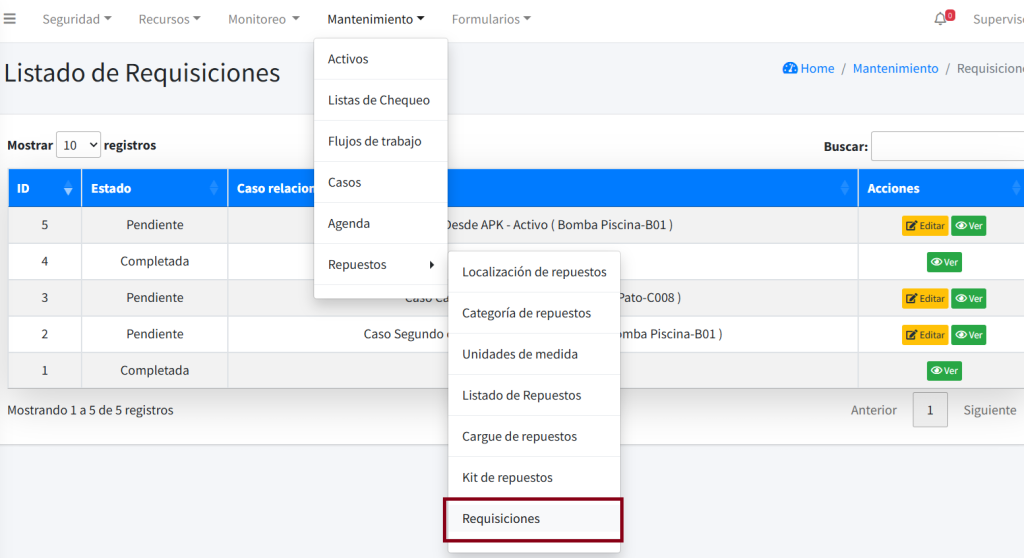Click inside the Buscar search field
The width and height of the screenshot is (1024, 558).
point(947,146)
